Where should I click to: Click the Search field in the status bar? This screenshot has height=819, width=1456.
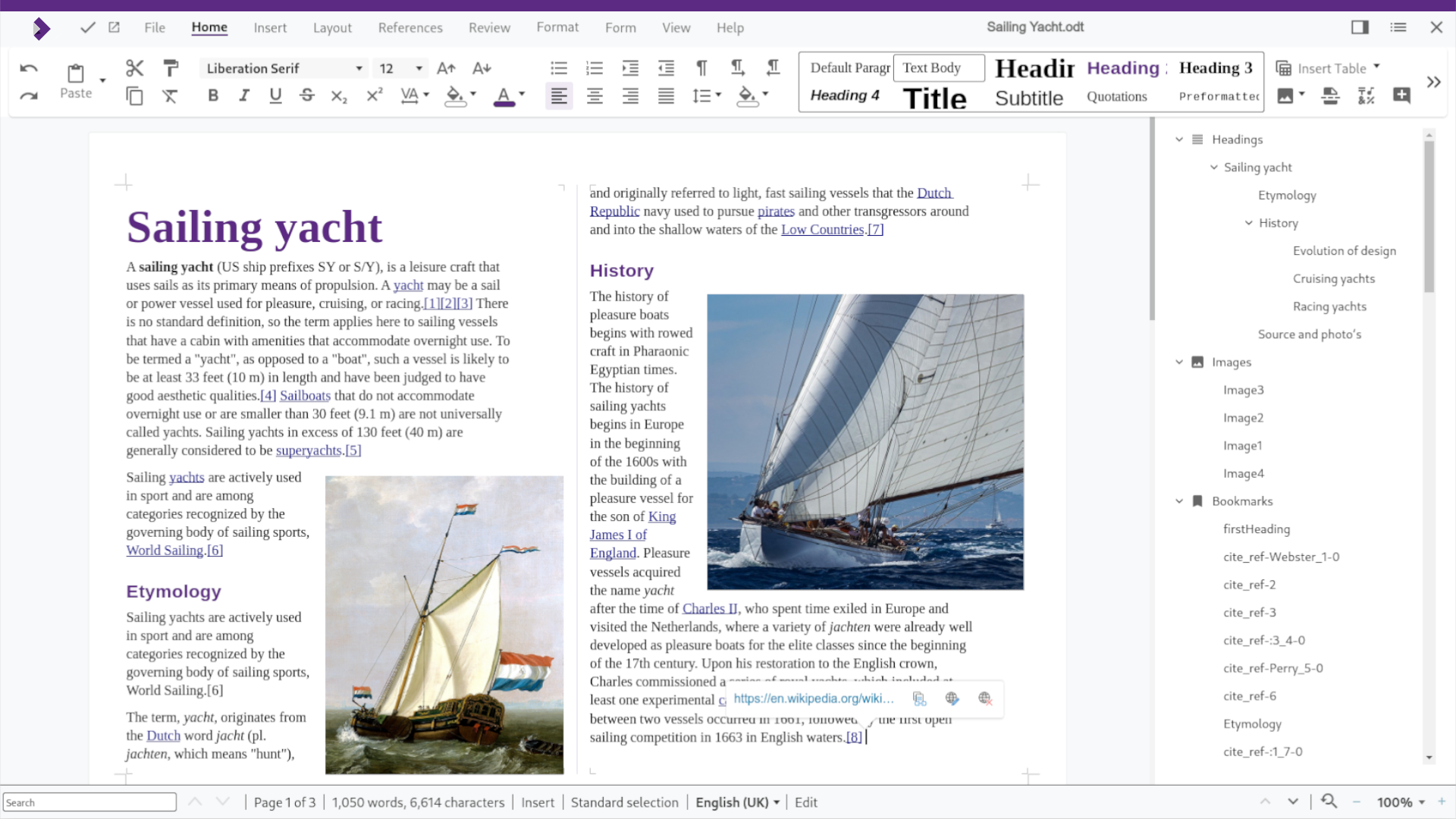[x=89, y=802]
